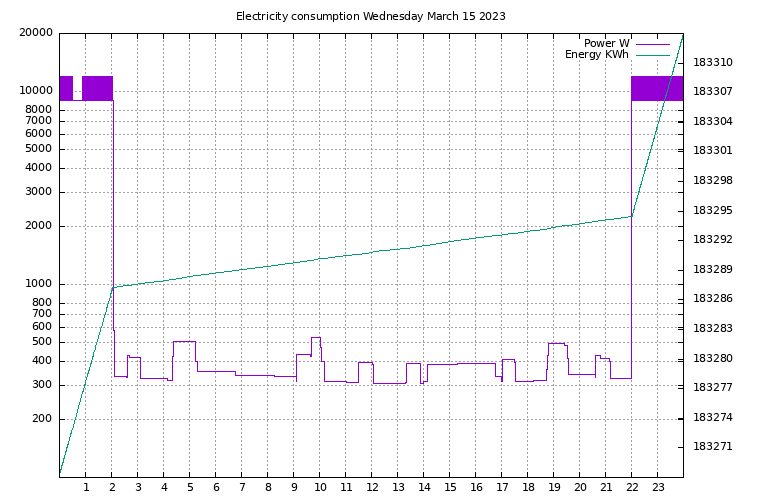The height and width of the screenshot is (500, 768).
Task: Click the right axis label 183304
Action: coord(713,121)
